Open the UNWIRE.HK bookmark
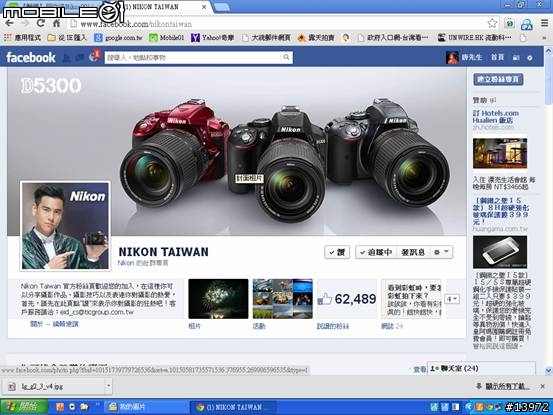The width and height of the screenshot is (553, 415). click(475, 37)
